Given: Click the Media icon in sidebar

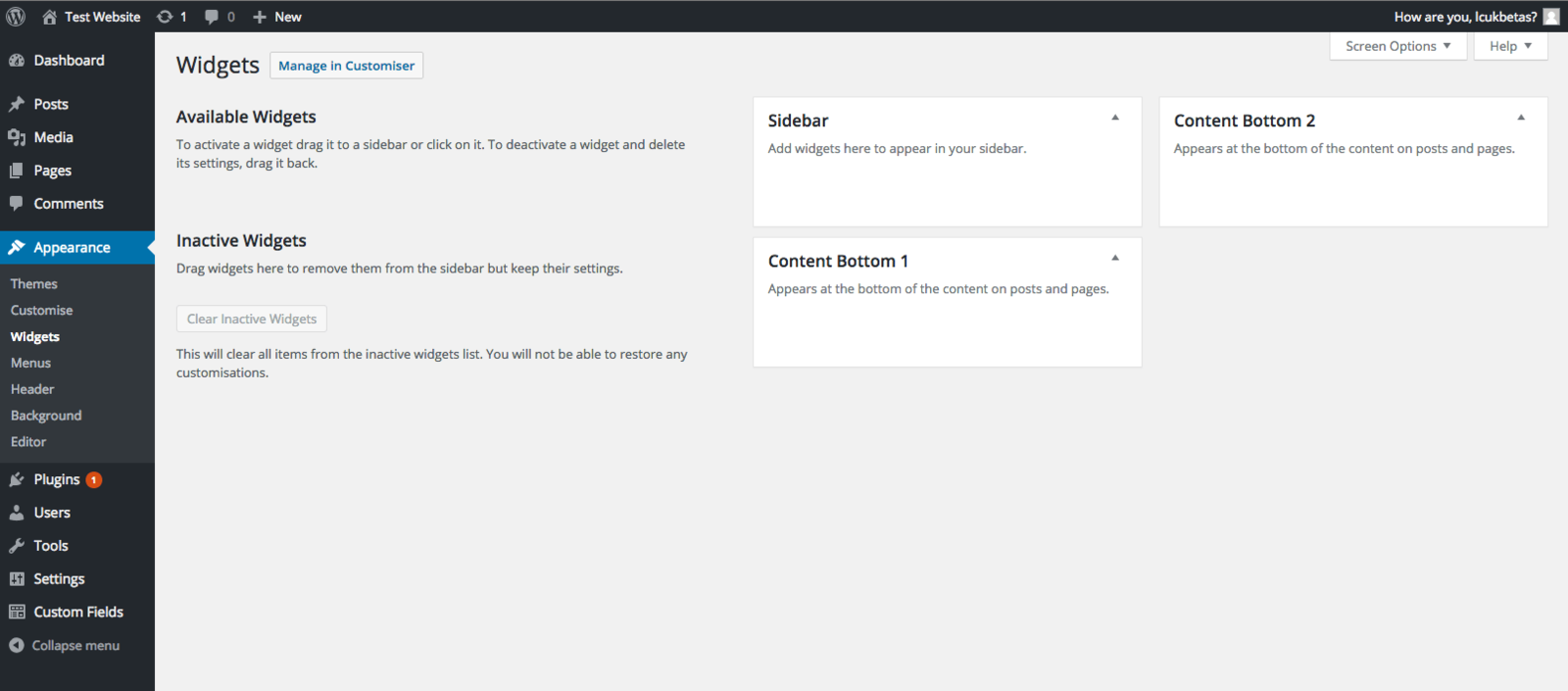Looking at the screenshot, I should tap(17, 137).
